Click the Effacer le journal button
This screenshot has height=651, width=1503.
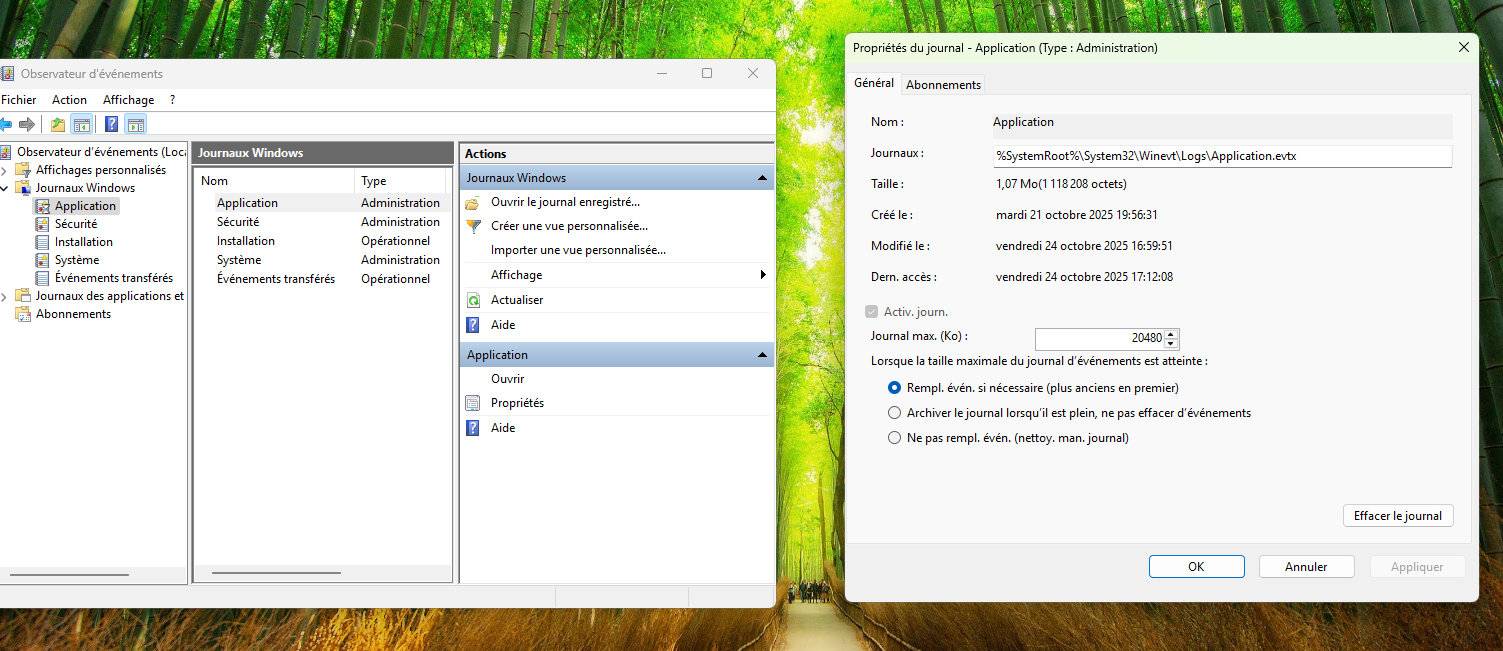click(1397, 516)
